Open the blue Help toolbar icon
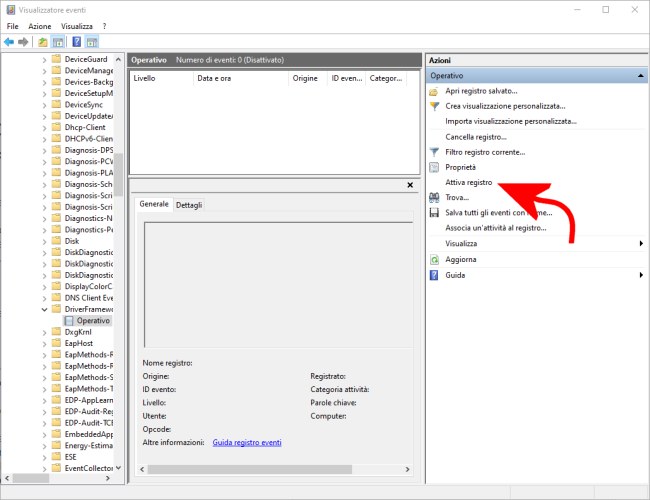 [x=77, y=42]
